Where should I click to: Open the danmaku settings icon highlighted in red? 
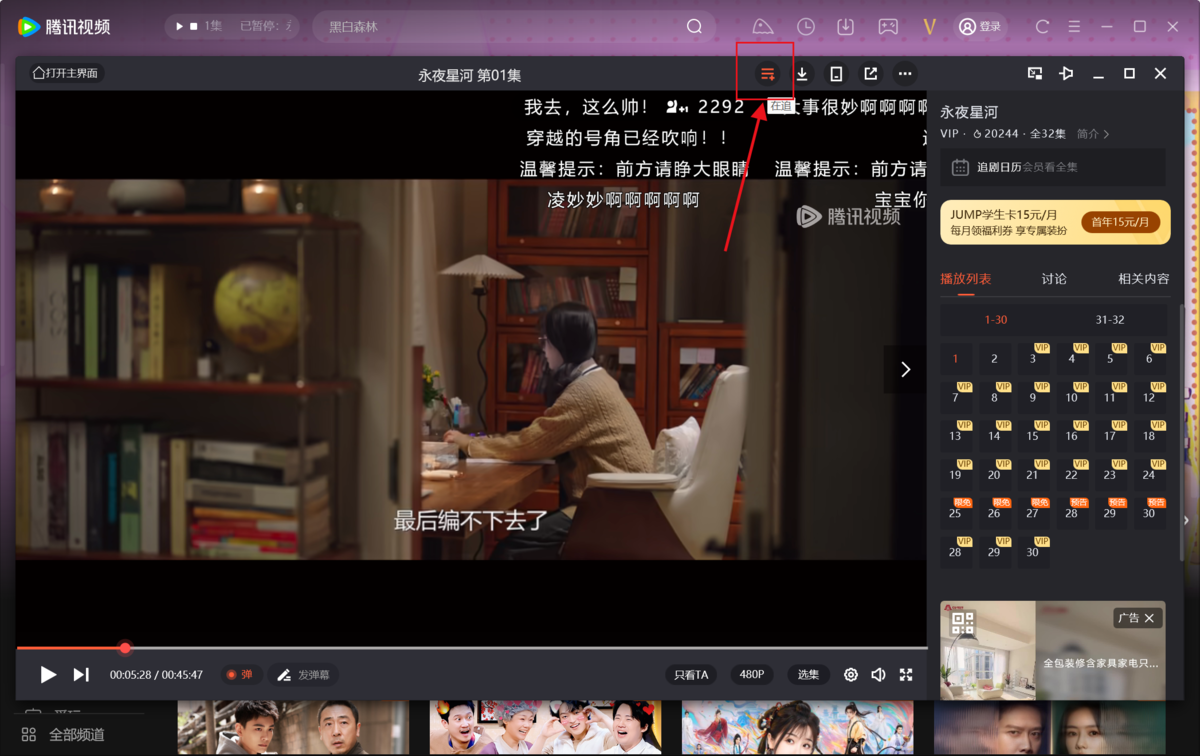tap(767, 73)
